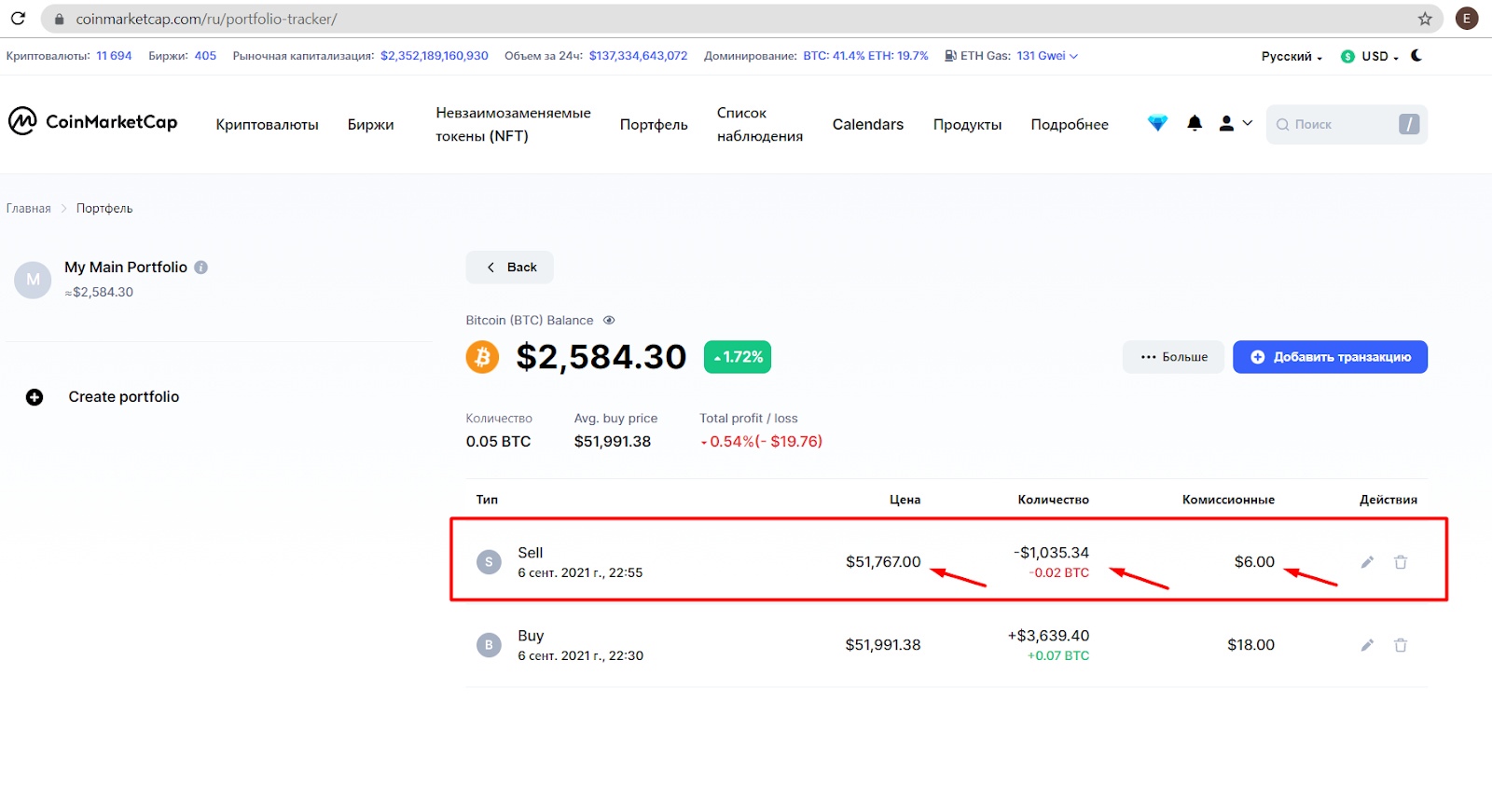Open the Calendars menu item
This screenshot has height=812, width=1492.
pos(868,124)
